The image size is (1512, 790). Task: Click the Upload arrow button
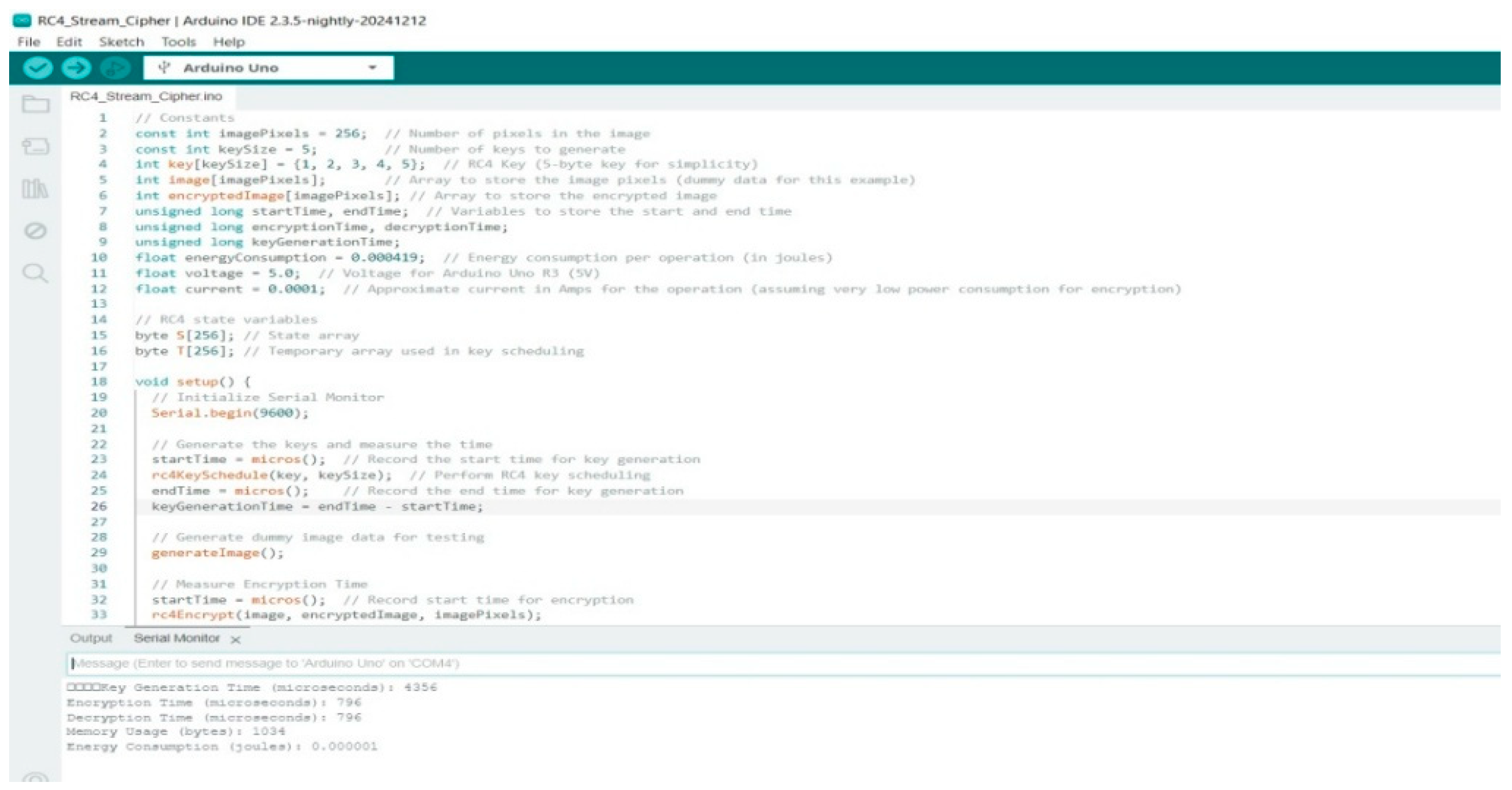pos(76,68)
